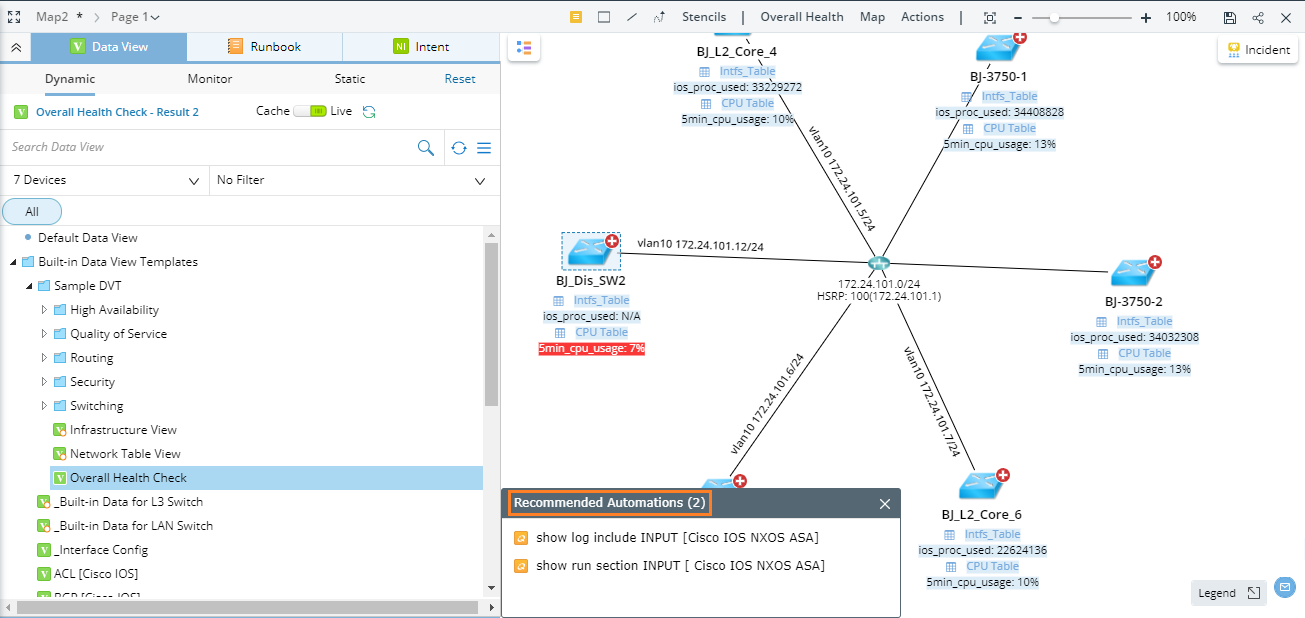1305x618 pixels.
Task: Open the Actions menu
Action: (x=922, y=16)
